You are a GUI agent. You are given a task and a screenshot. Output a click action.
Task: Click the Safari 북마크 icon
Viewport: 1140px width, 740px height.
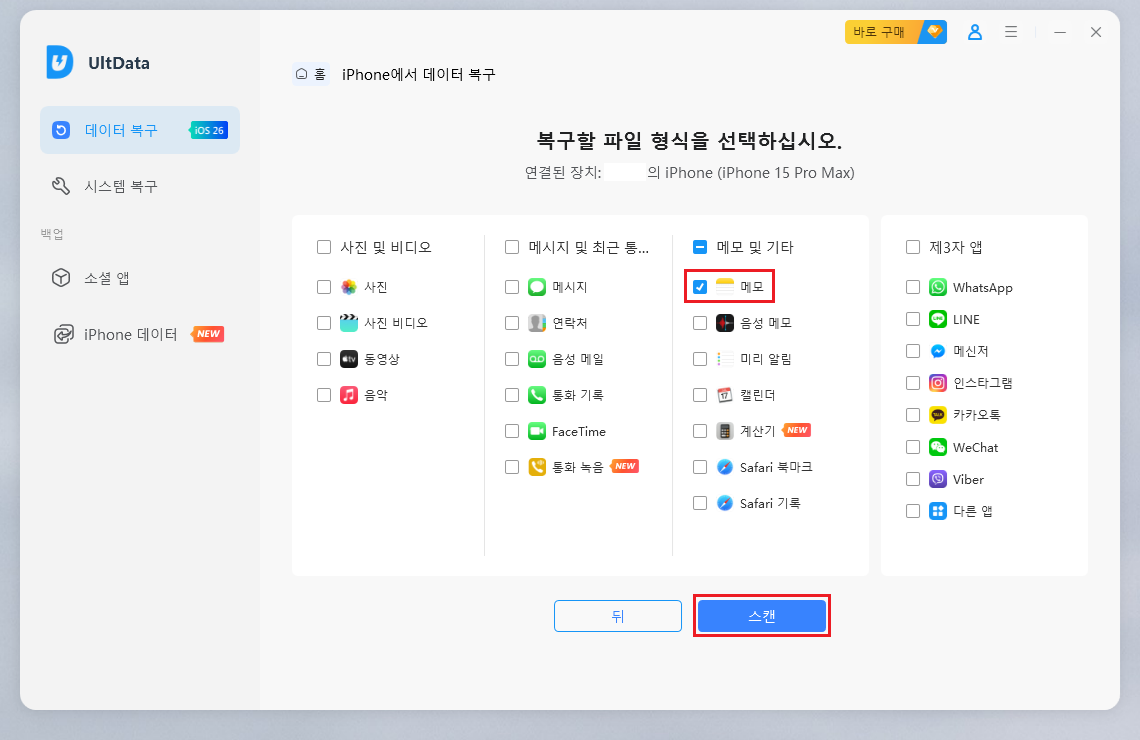click(x=723, y=466)
